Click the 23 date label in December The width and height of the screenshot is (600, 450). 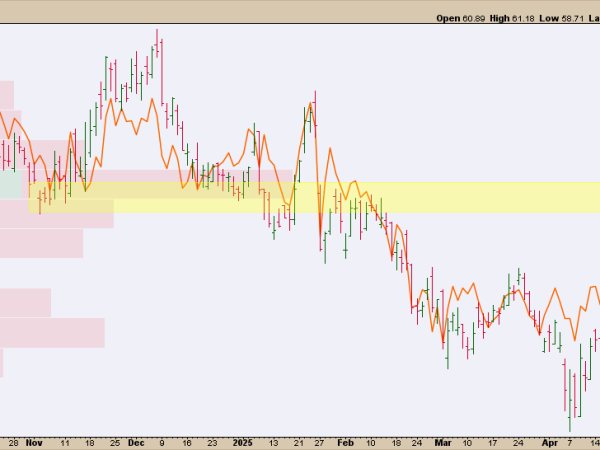pyautogui.click(x=212, y=443)
